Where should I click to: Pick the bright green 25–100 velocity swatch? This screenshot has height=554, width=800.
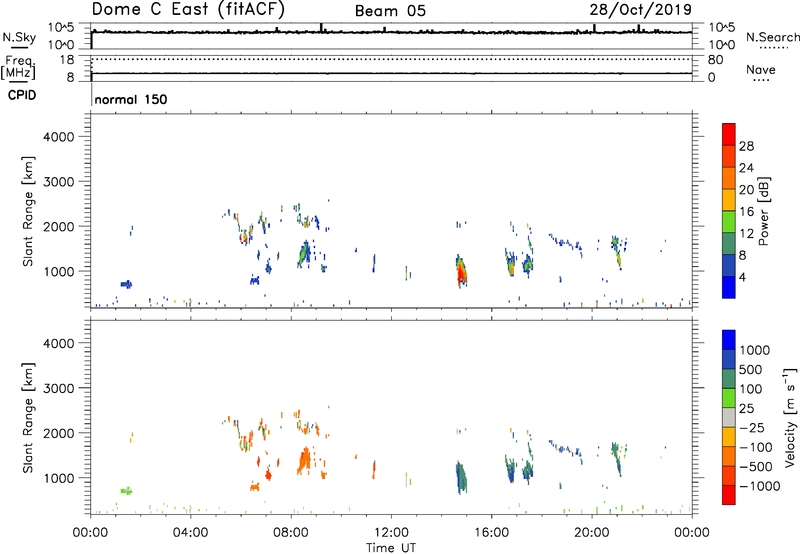click(729, 398)
